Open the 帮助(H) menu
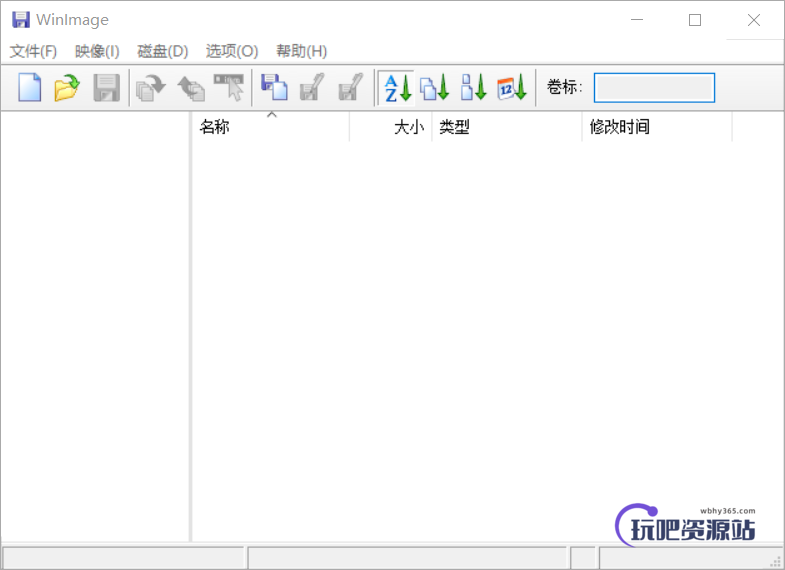785x570 pixels. (x=301, y=51)
